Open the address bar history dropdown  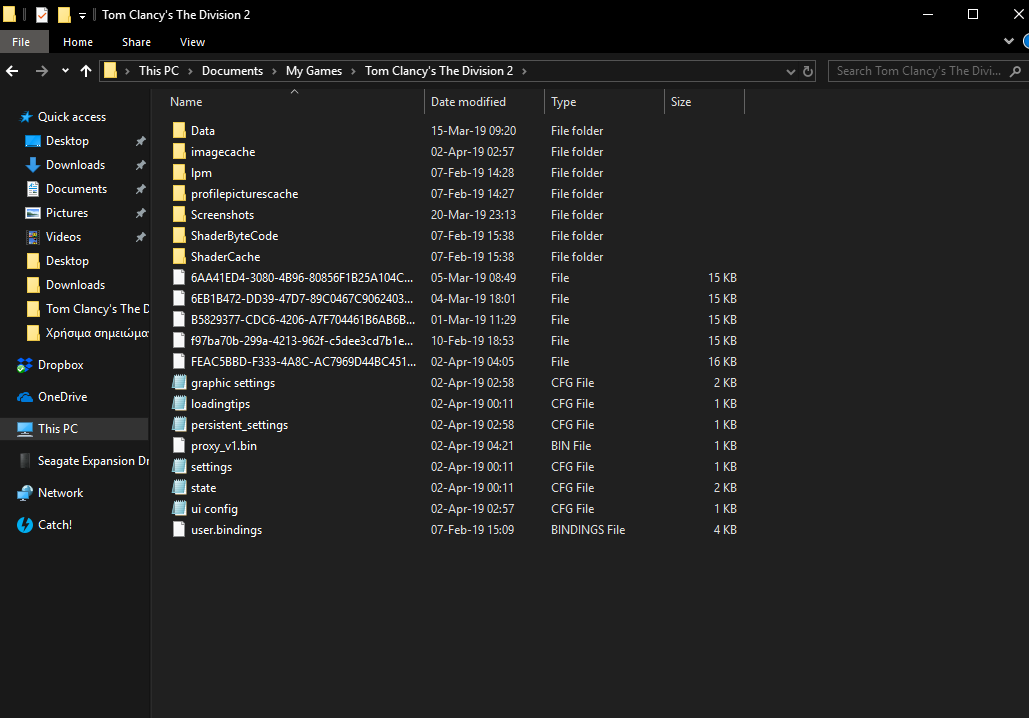(791, 72)
